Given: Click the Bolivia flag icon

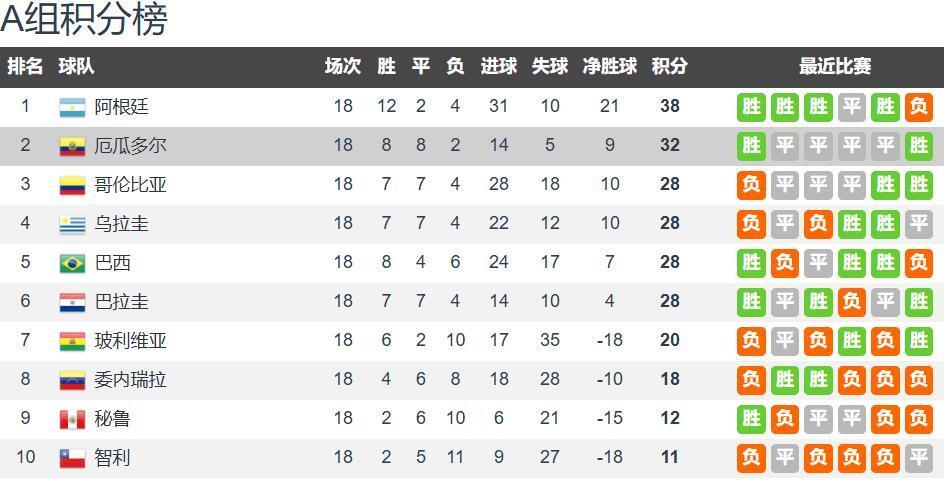Looking at the screenshot, I should coord(72,341).
